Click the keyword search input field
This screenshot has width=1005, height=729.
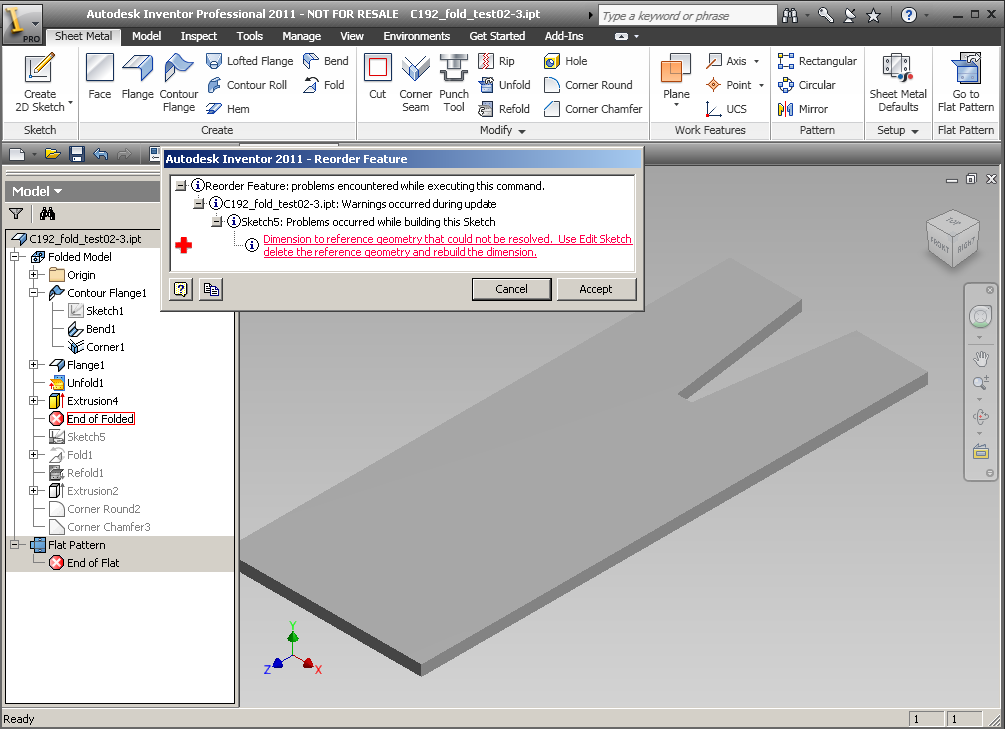[x=685, y=14]
